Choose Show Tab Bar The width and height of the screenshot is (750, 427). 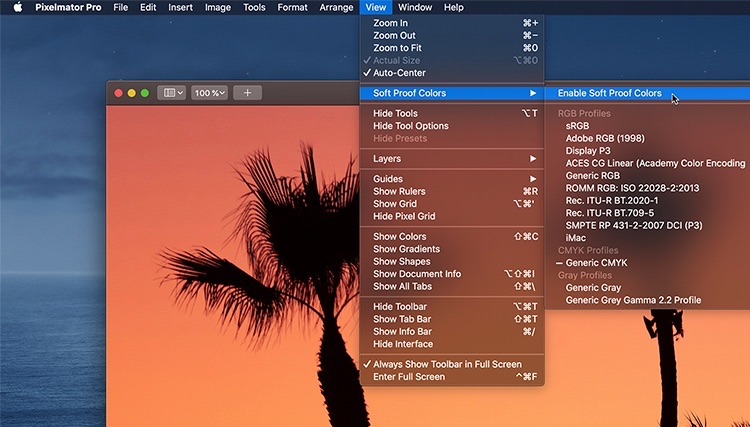coord(452,319)
